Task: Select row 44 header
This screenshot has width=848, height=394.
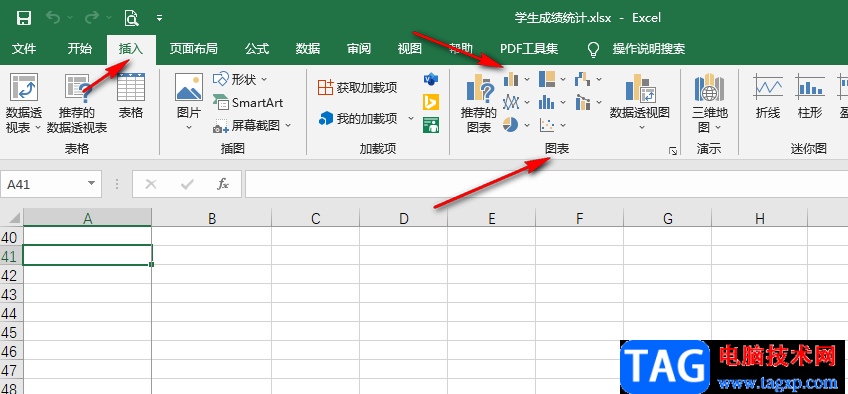Action: (11, 313)
